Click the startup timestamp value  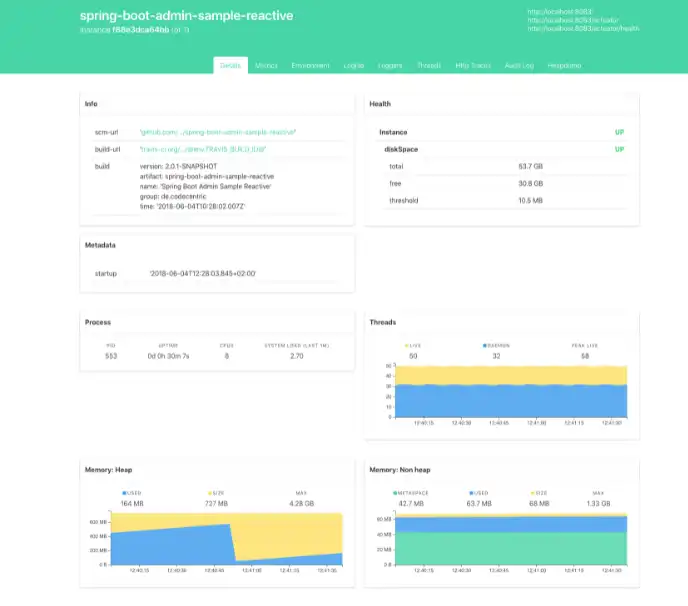click(x=203, y=273)
